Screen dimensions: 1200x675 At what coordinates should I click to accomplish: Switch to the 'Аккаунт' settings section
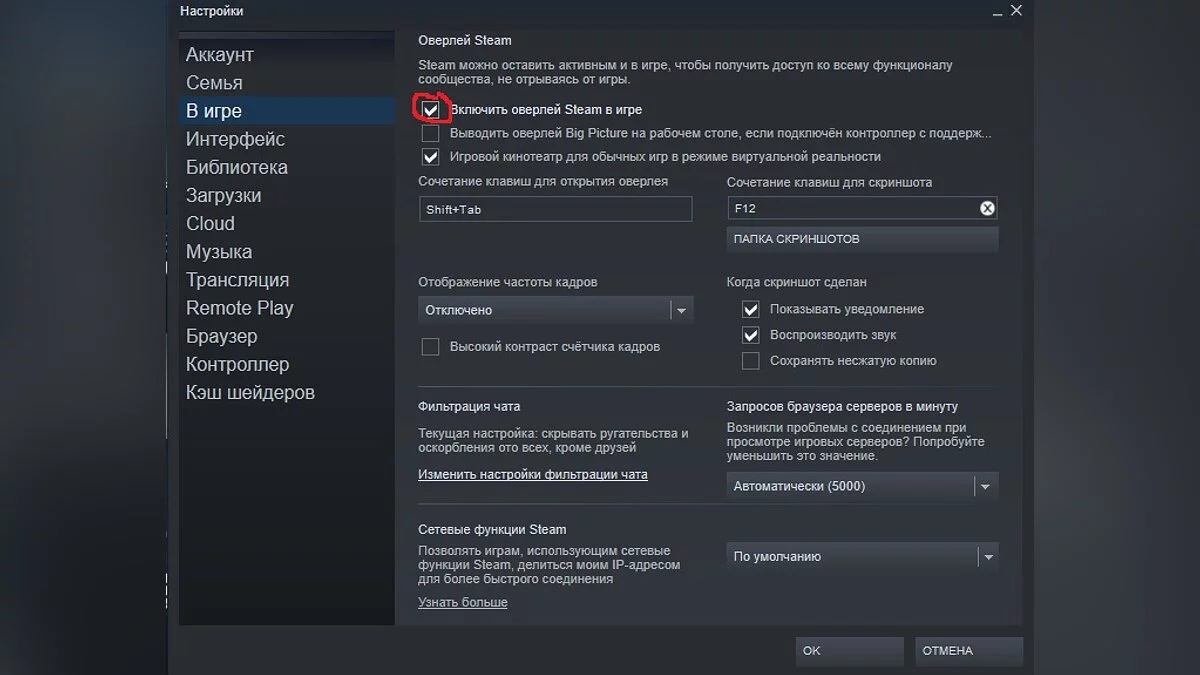click(x=220, y=55)
